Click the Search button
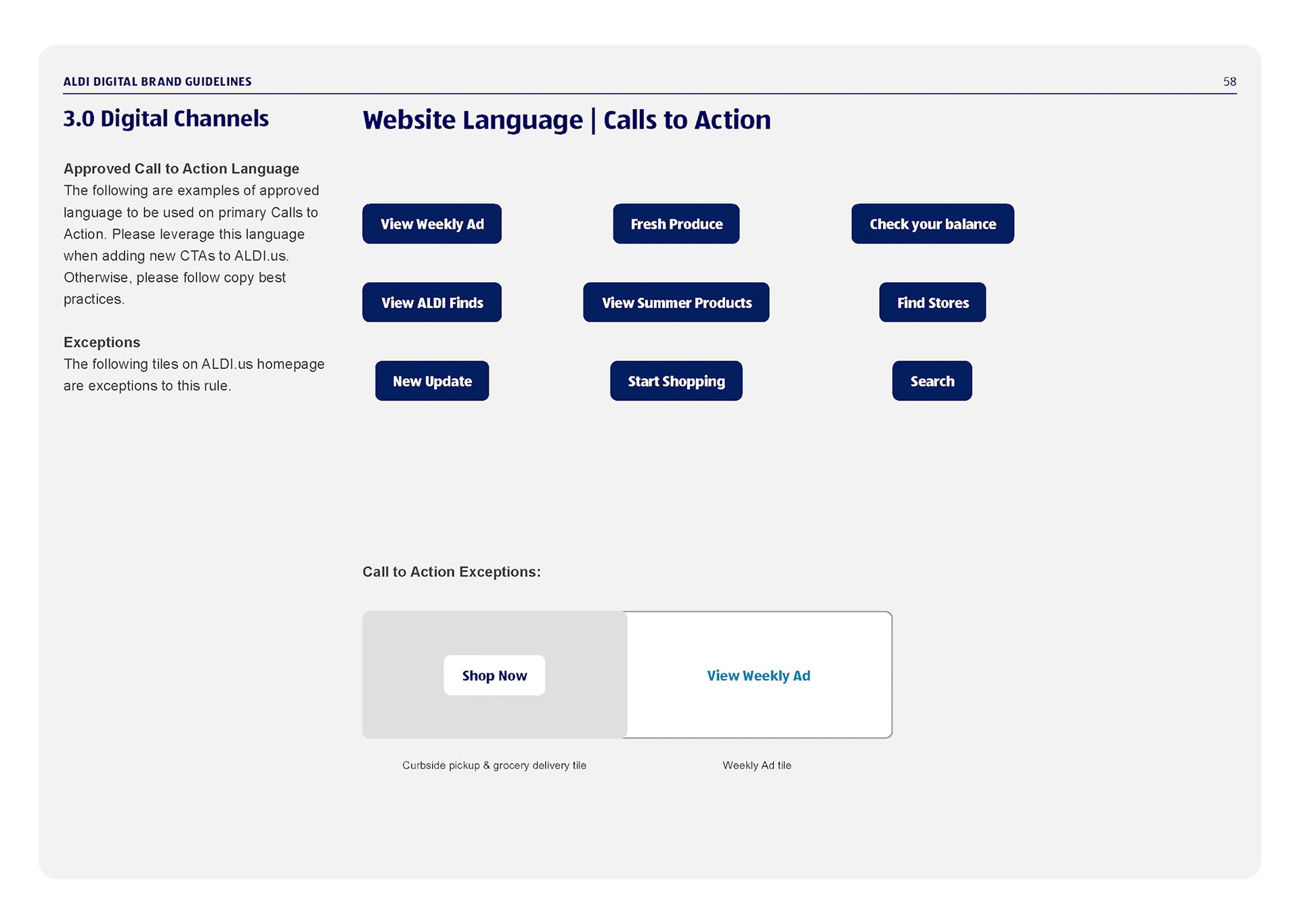Screen dimensions: 1300x924 tap(932, 381)
